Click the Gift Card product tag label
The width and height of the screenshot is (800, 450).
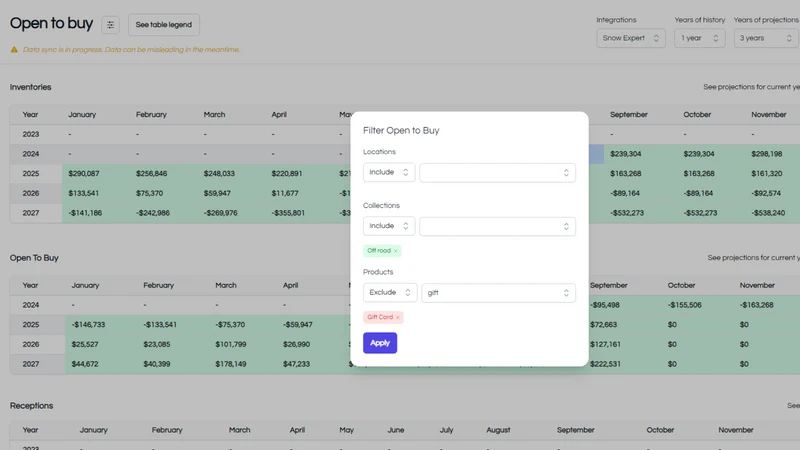pos(380,317)
